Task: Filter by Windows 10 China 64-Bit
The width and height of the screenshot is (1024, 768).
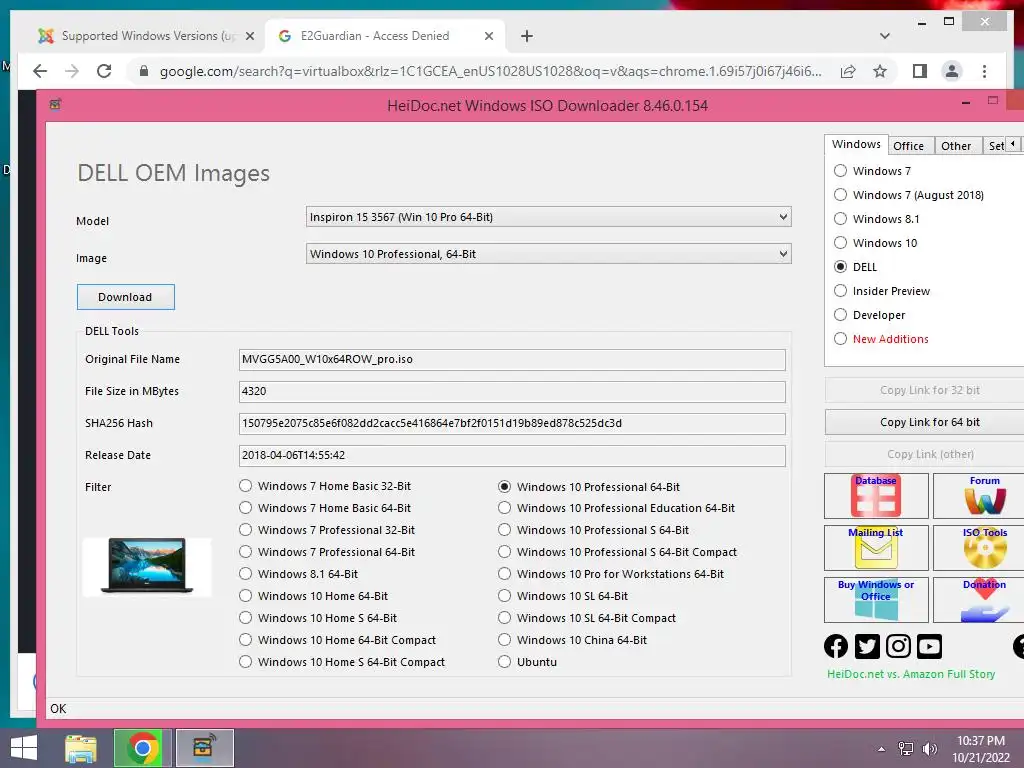Action: click(573, 640)
